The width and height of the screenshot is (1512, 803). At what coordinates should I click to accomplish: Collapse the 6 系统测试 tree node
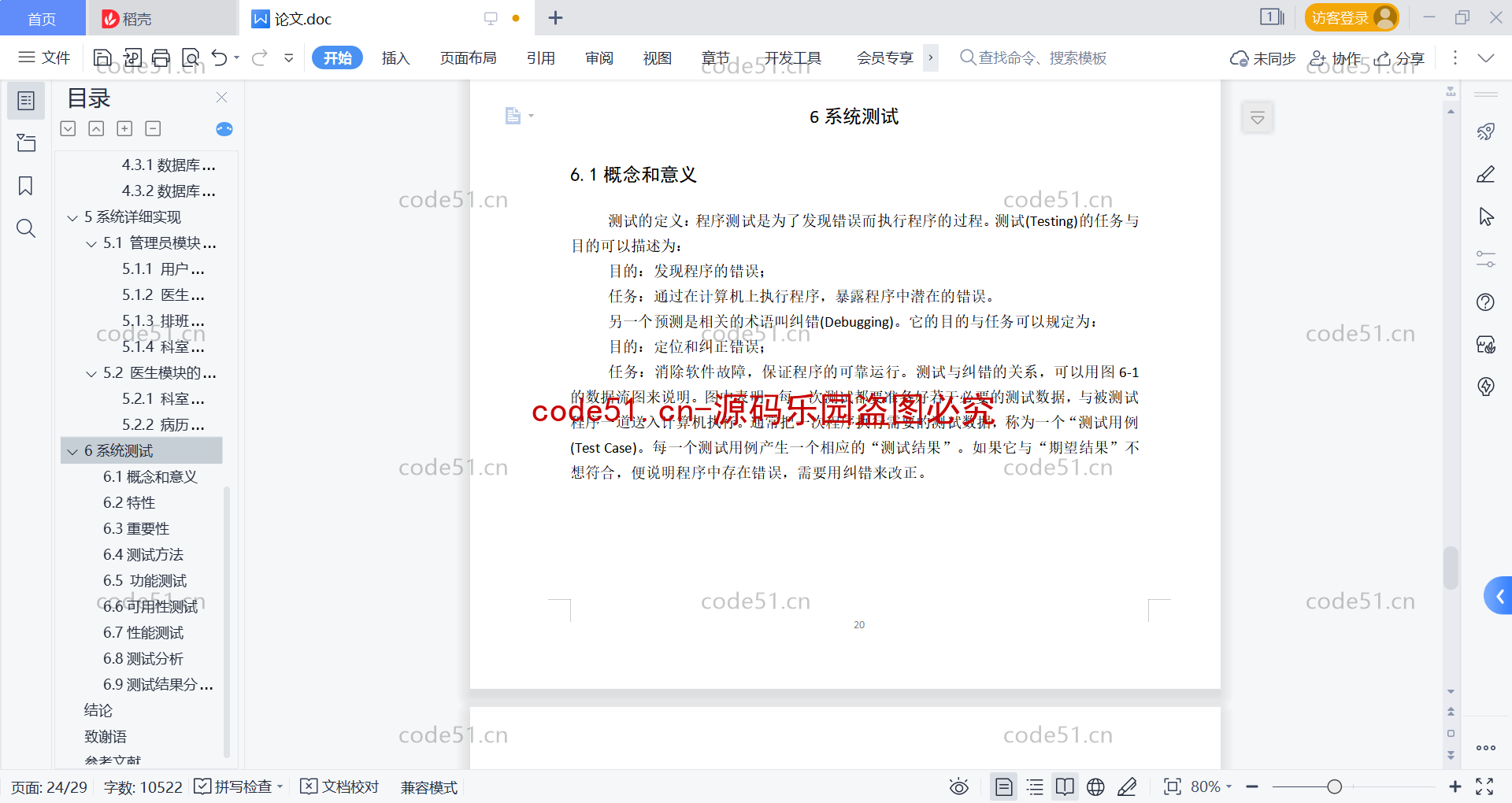pos(72,452)
